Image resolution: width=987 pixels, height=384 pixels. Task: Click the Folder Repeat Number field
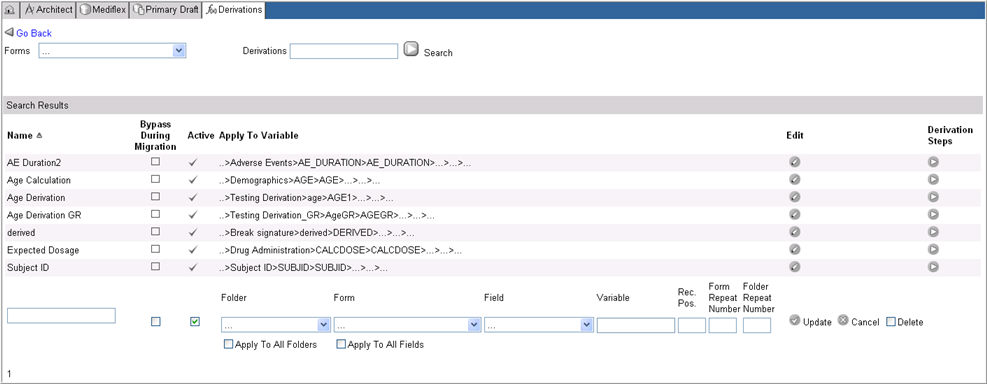757,325
